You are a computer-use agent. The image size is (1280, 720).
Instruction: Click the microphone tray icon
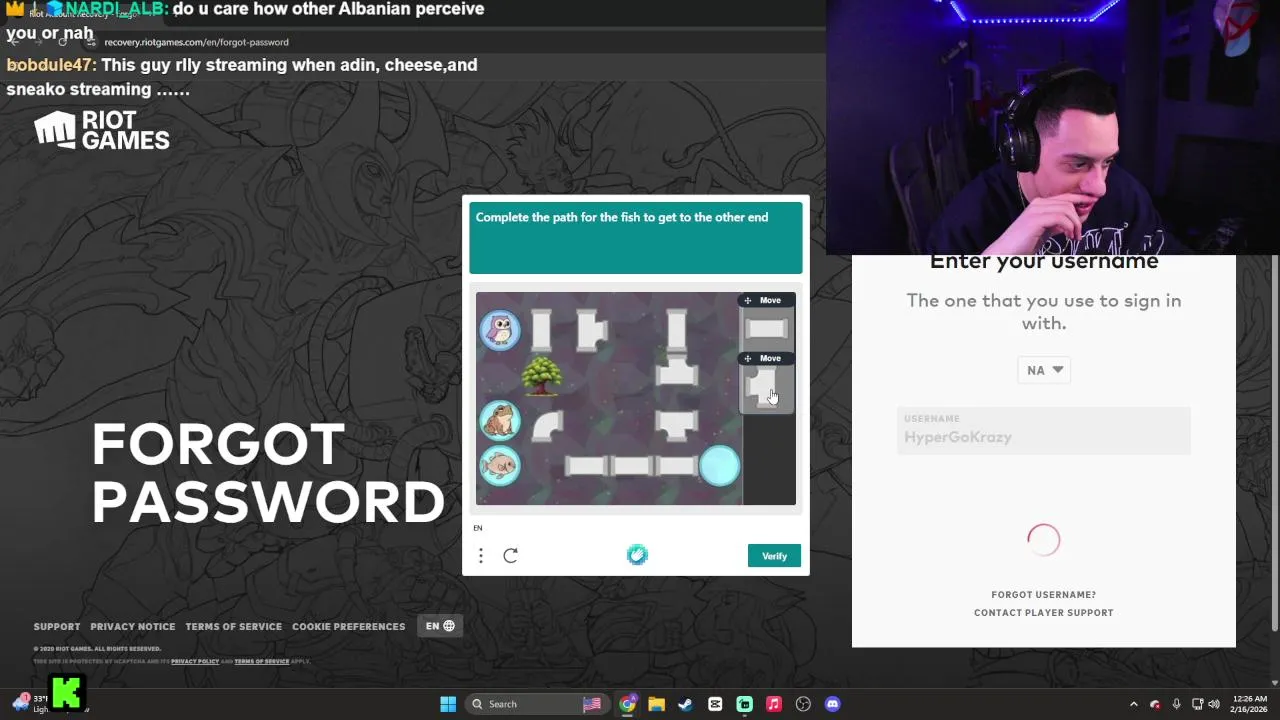1176,704
